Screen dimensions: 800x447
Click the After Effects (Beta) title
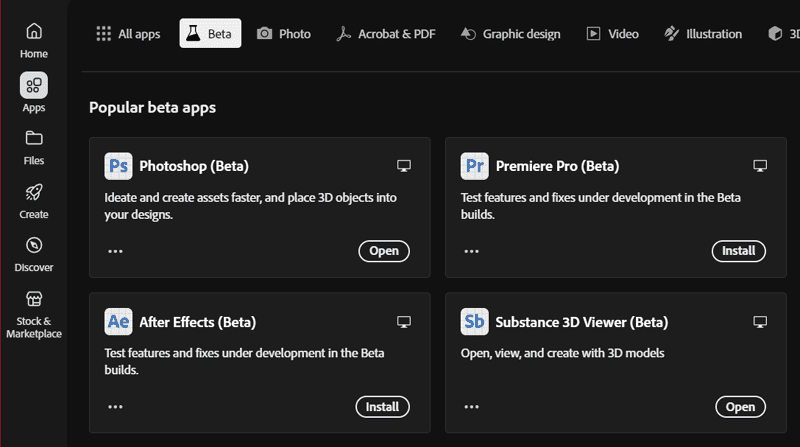[197, 322]
